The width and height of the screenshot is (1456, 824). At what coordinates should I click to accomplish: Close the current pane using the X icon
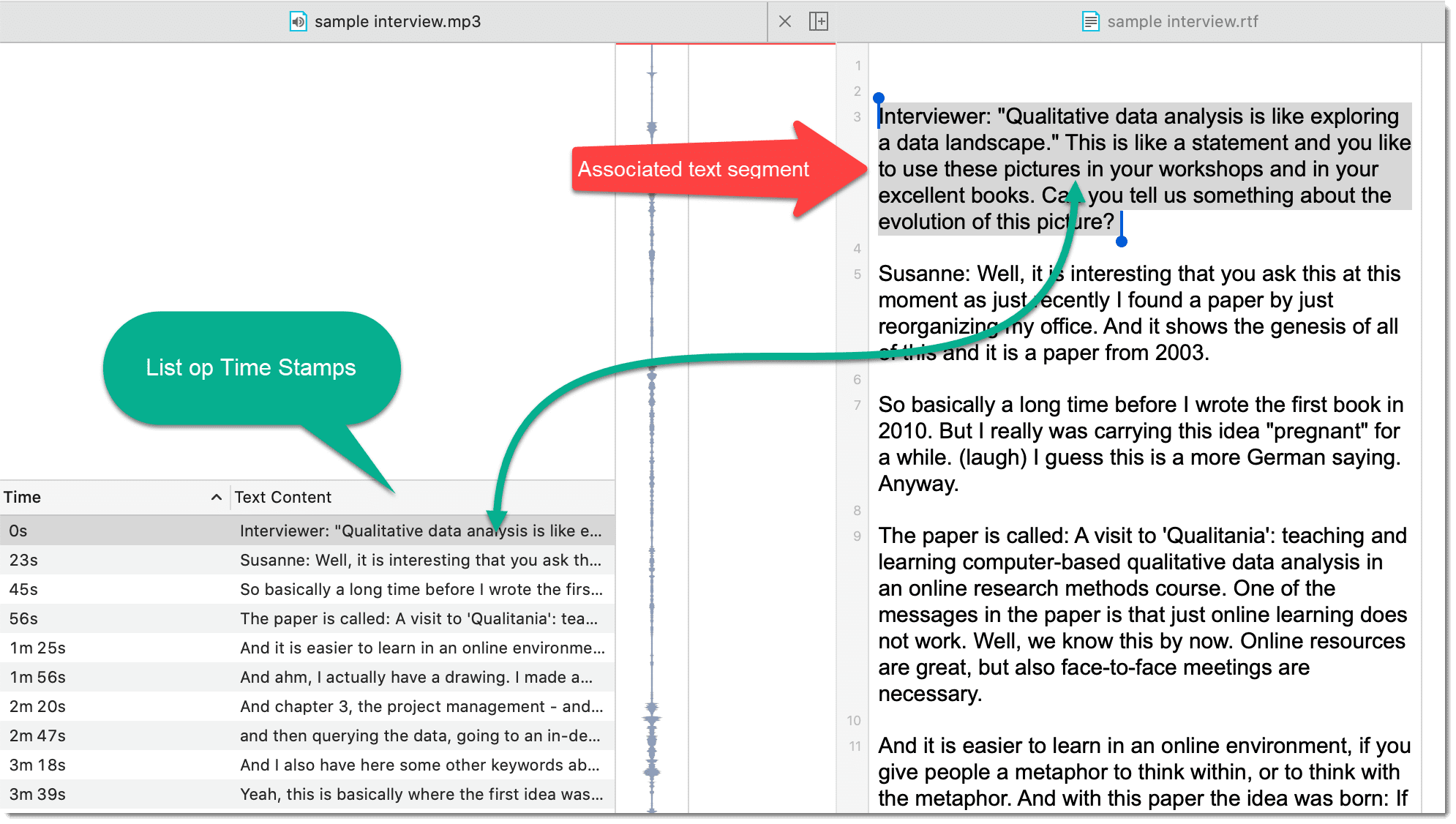pyautogui.click(x=784, y=21)
